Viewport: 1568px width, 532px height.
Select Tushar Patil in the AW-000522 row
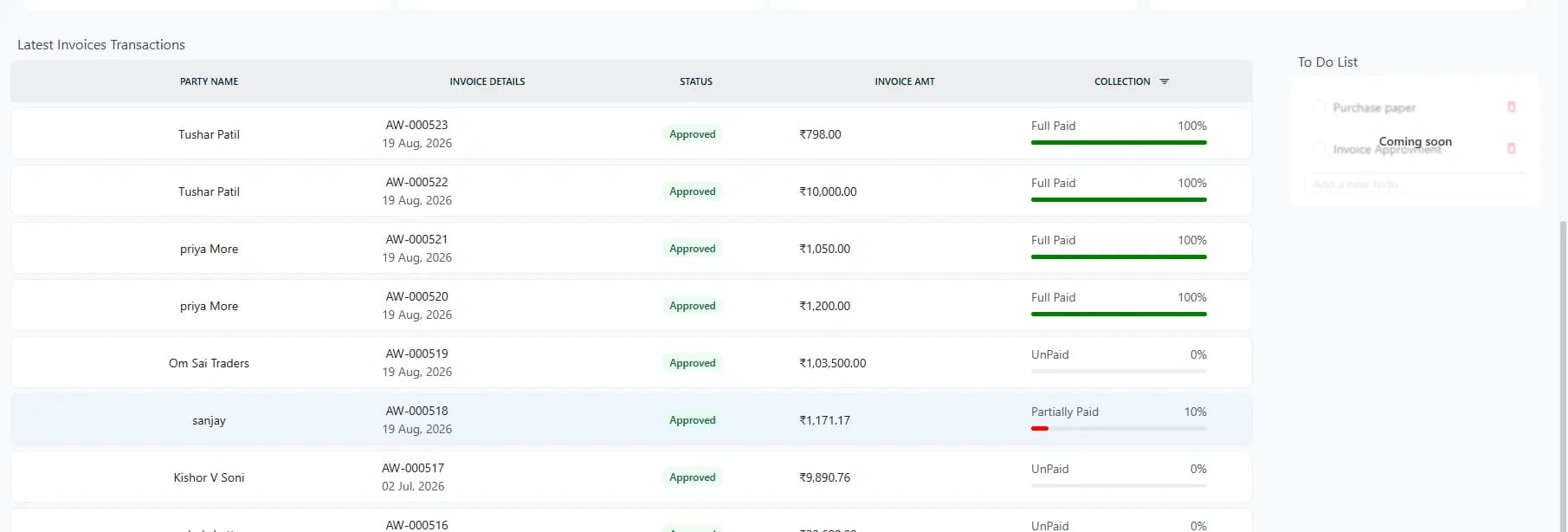pos(209,191)
